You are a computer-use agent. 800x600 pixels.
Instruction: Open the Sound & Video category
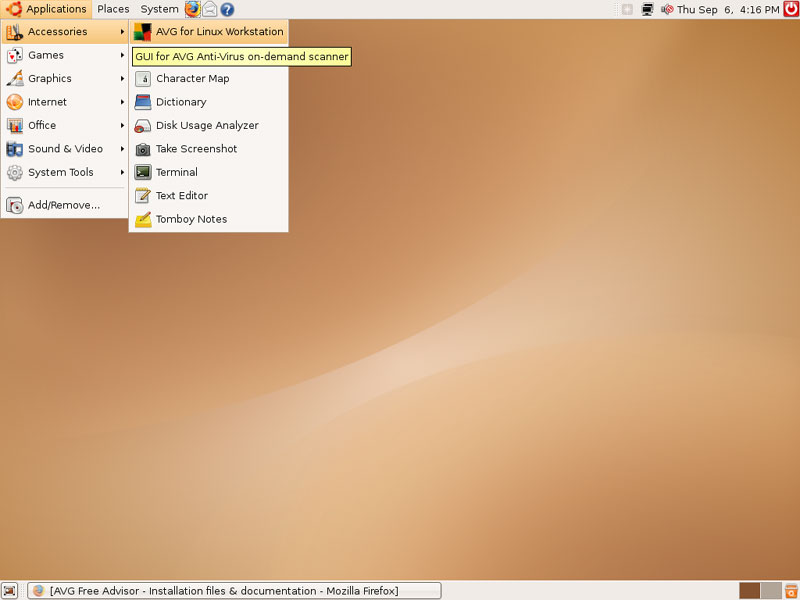click(65, 149)
